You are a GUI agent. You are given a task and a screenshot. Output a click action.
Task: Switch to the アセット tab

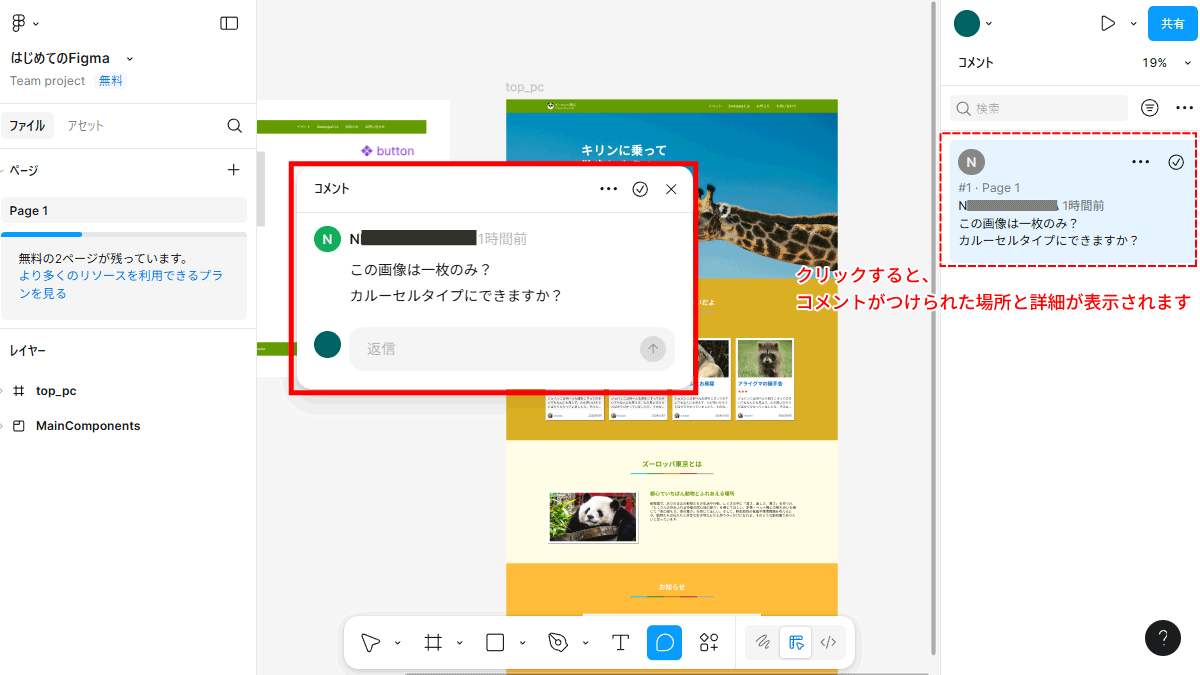coord(85,126)
